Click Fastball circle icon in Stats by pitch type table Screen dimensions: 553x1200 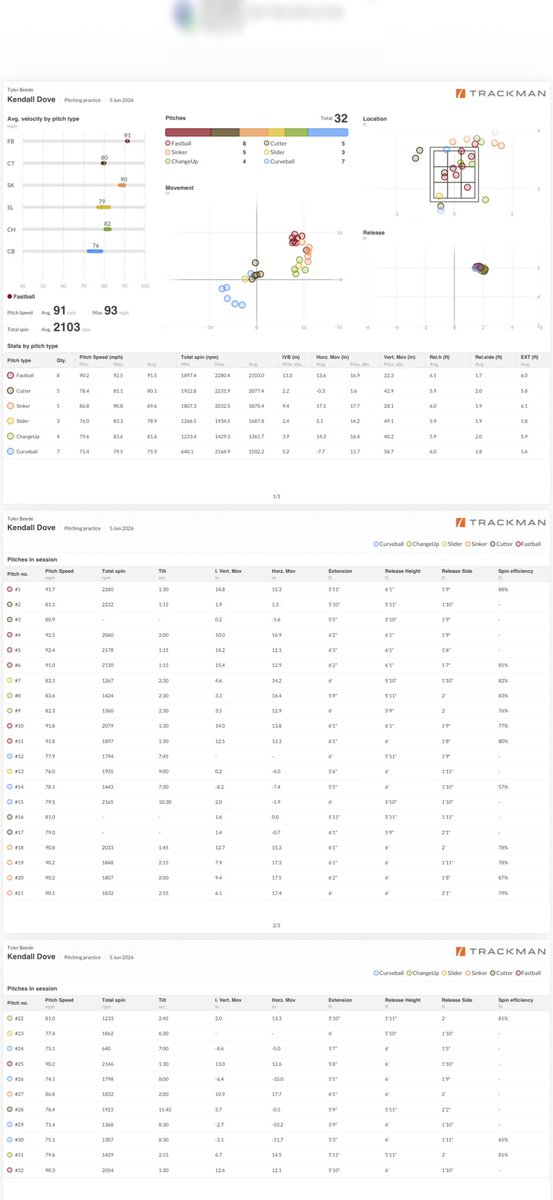tap(11, 374)
